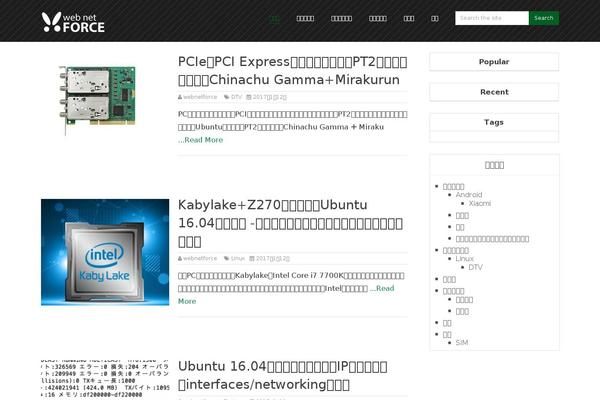Screen dimensions: 600x400
Task: Switch to the Popular tab
Action: 494,62
